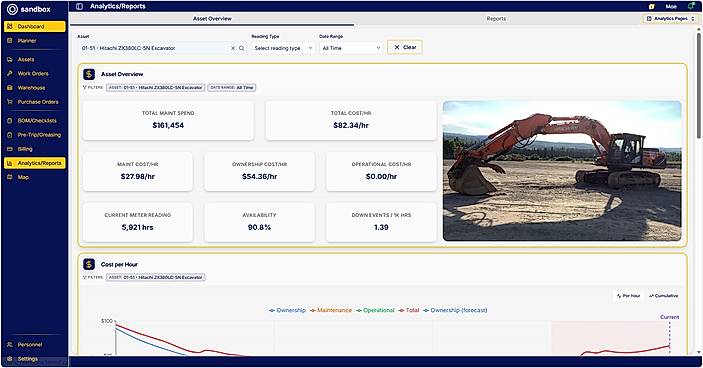Toggle the Ownership (forecast) legend series
The height and width of the screenshot is (368, 703).
[x=455, y=310]
